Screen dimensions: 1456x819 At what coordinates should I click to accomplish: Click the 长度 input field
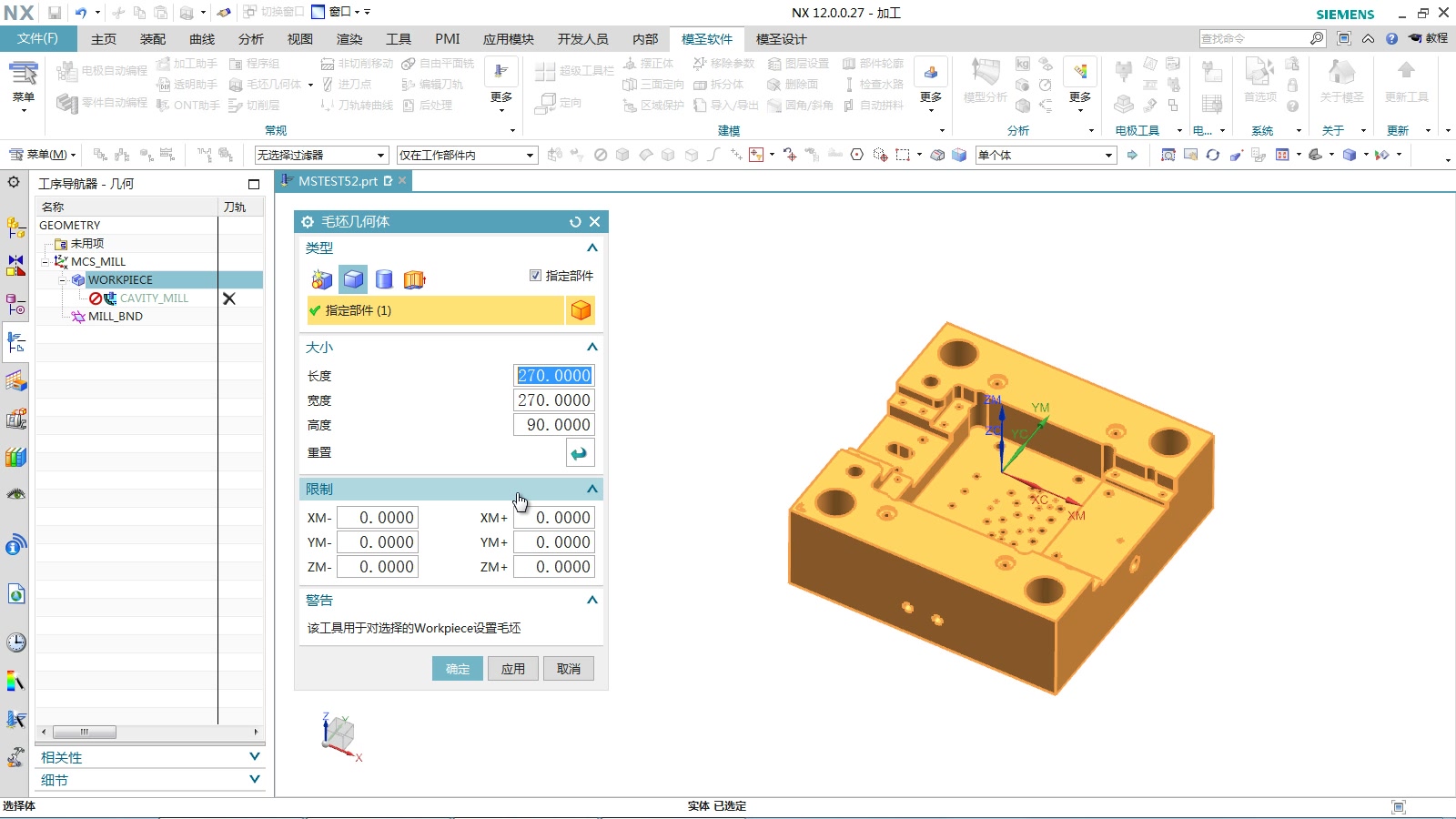pos(554,375)
